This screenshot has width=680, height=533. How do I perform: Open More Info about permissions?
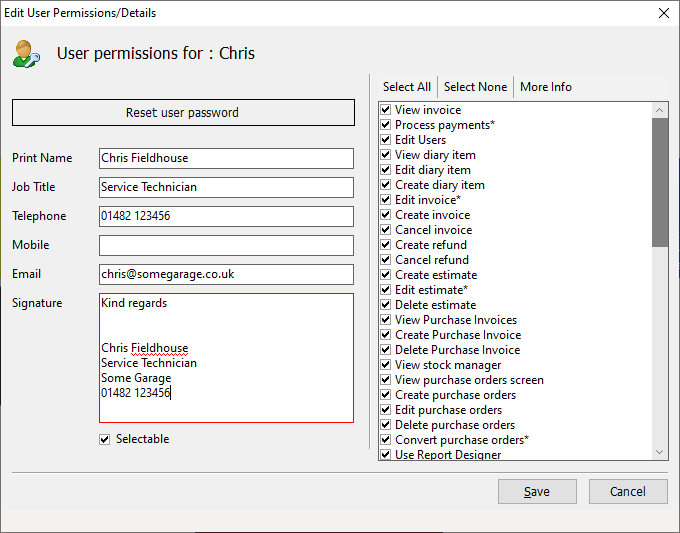tap(546, 87)
